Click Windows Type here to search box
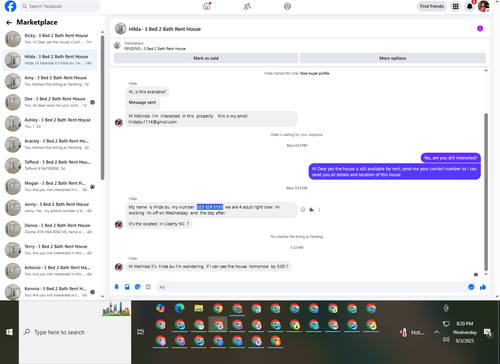 pos(75,332)
